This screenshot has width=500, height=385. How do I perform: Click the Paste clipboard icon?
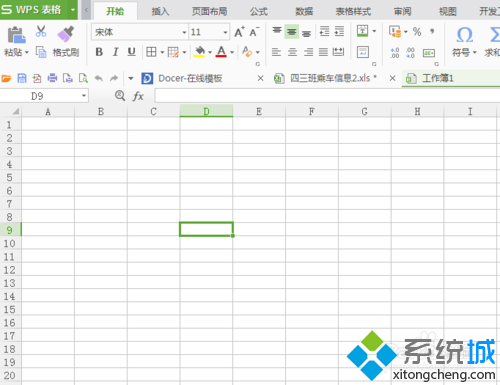point(16,35)
